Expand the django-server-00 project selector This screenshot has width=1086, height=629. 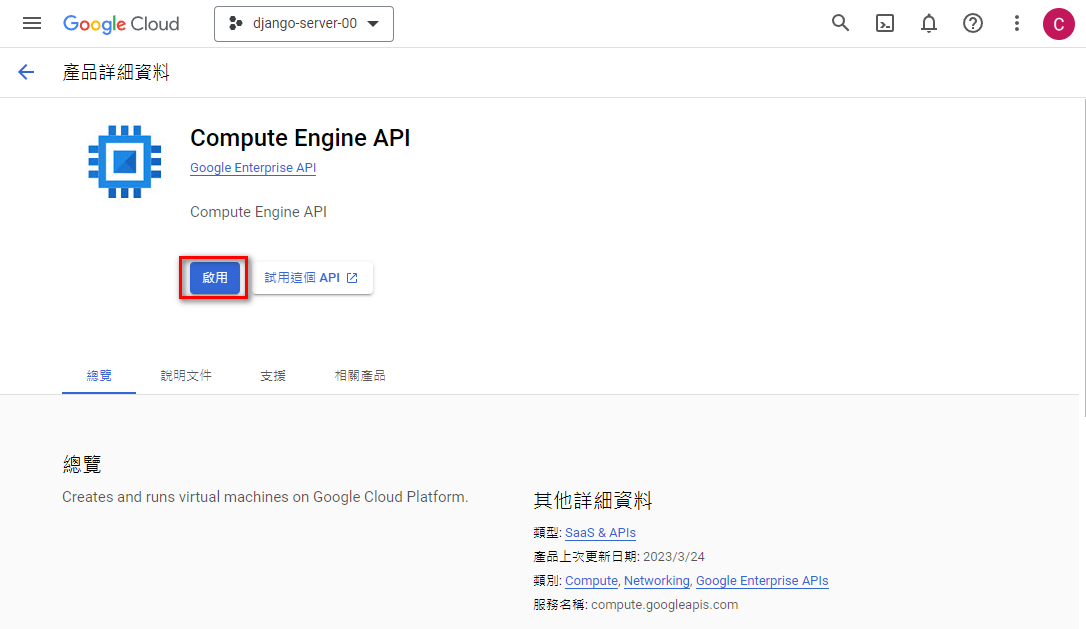pyautogui.click(x=304, y=24)
